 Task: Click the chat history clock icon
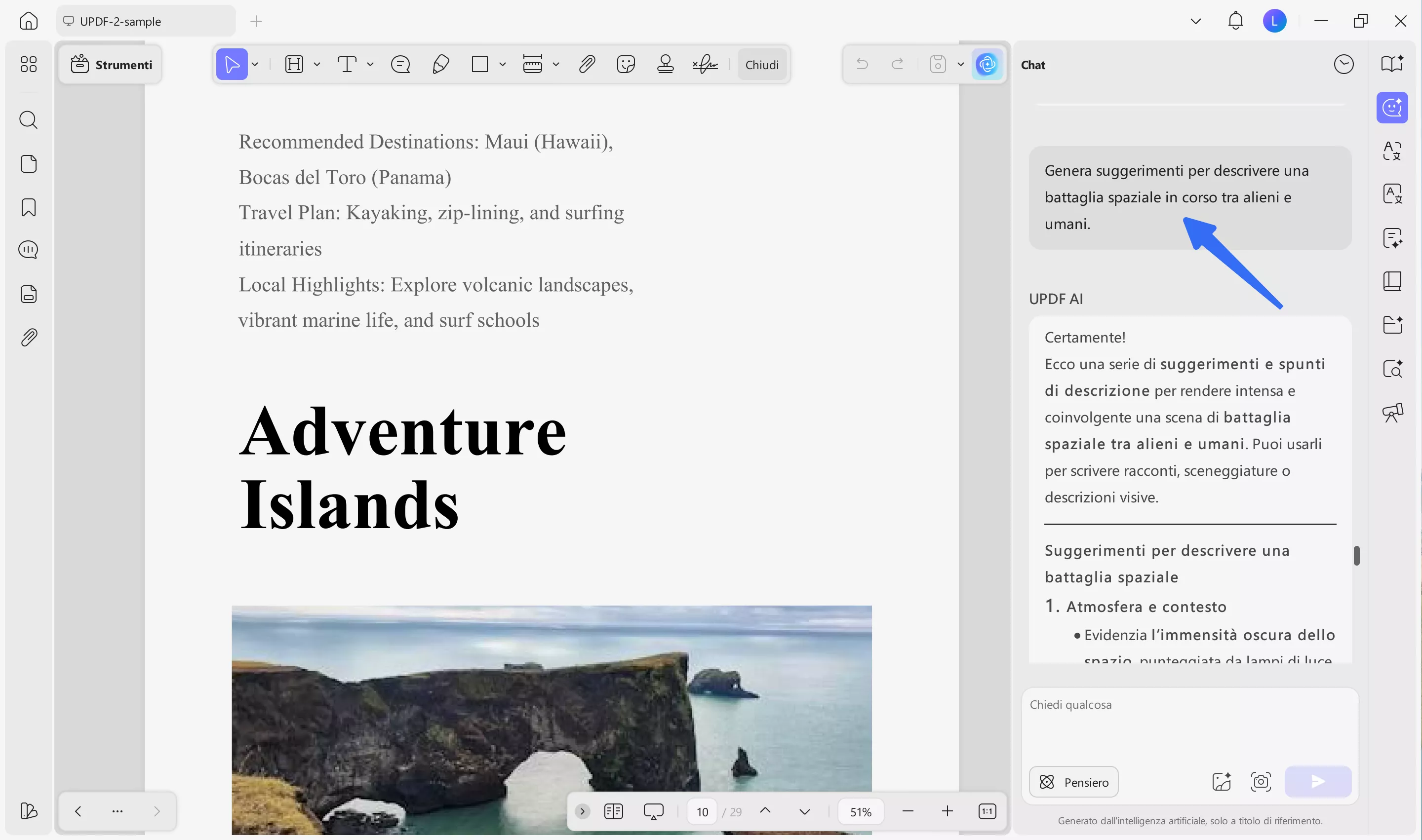[1343, 65]
